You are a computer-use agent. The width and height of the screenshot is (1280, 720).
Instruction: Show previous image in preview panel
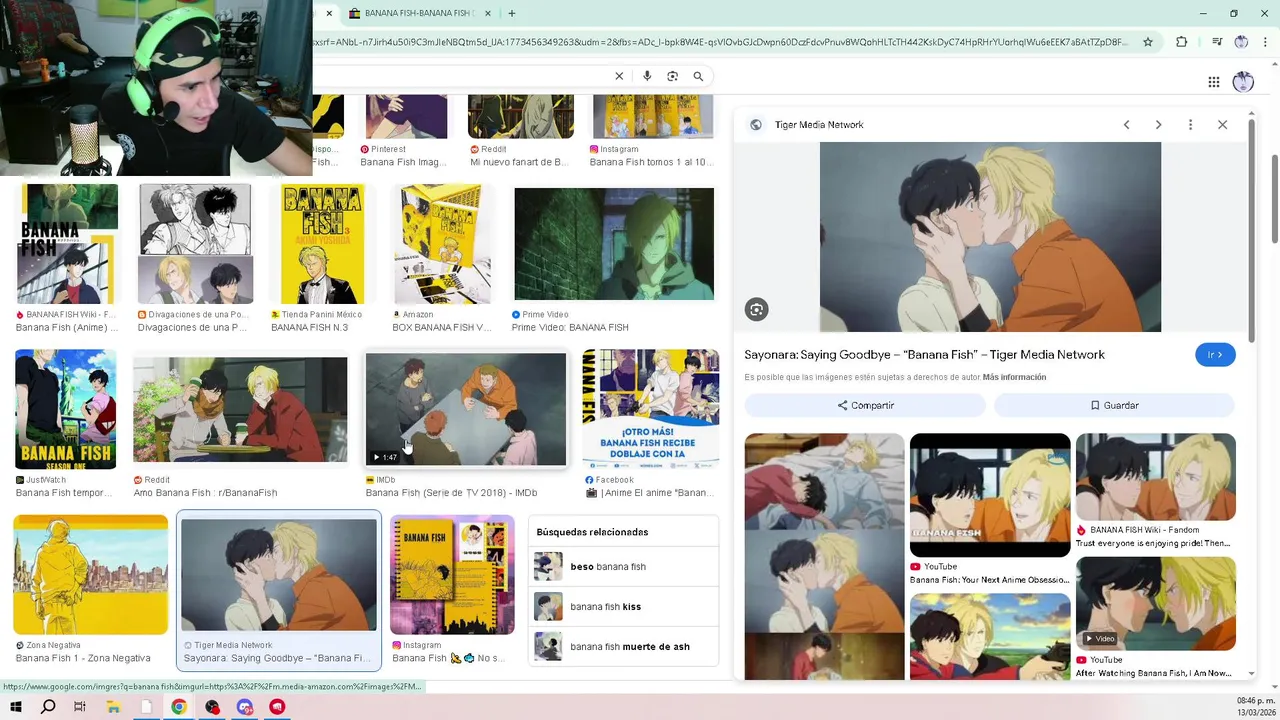[1126, 125]
